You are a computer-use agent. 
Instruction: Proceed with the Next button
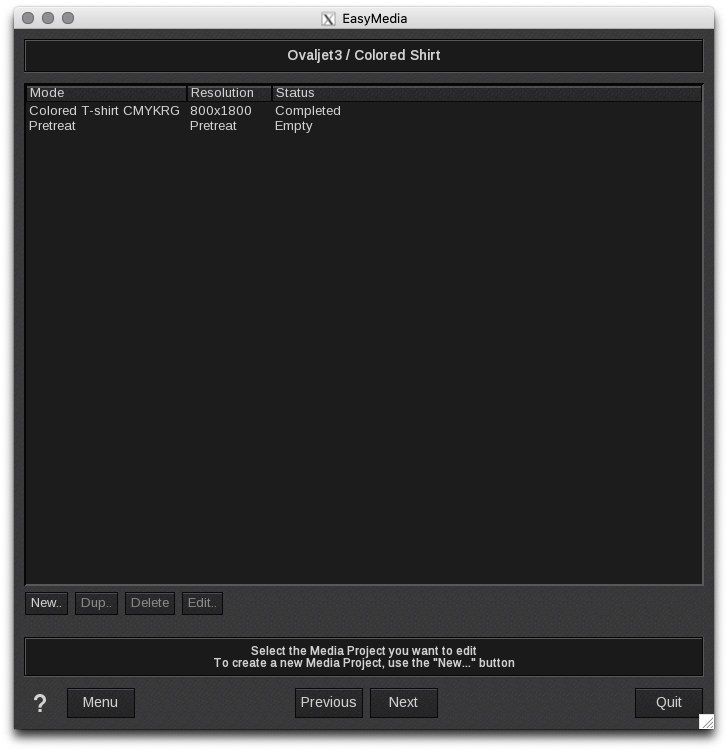coord(403,702)
